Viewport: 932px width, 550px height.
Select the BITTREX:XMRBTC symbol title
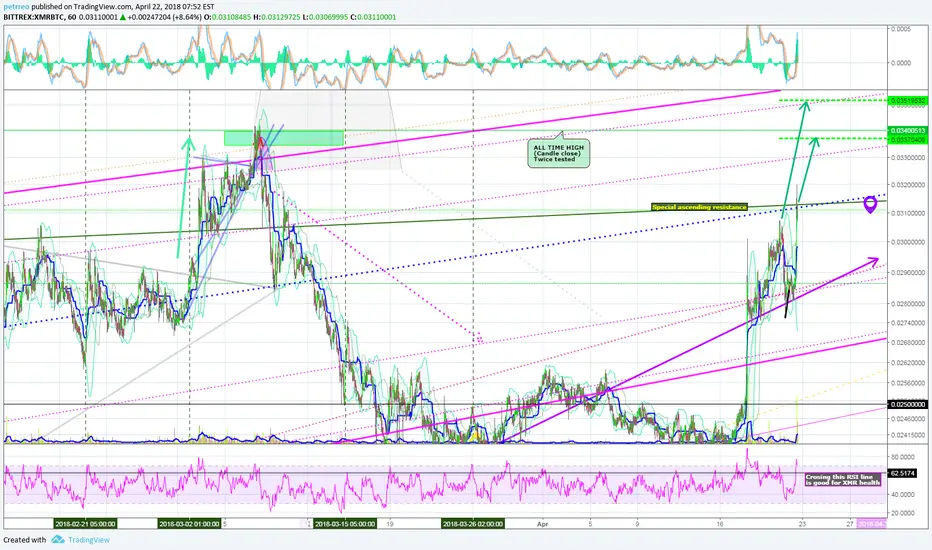tap(33, 17)
